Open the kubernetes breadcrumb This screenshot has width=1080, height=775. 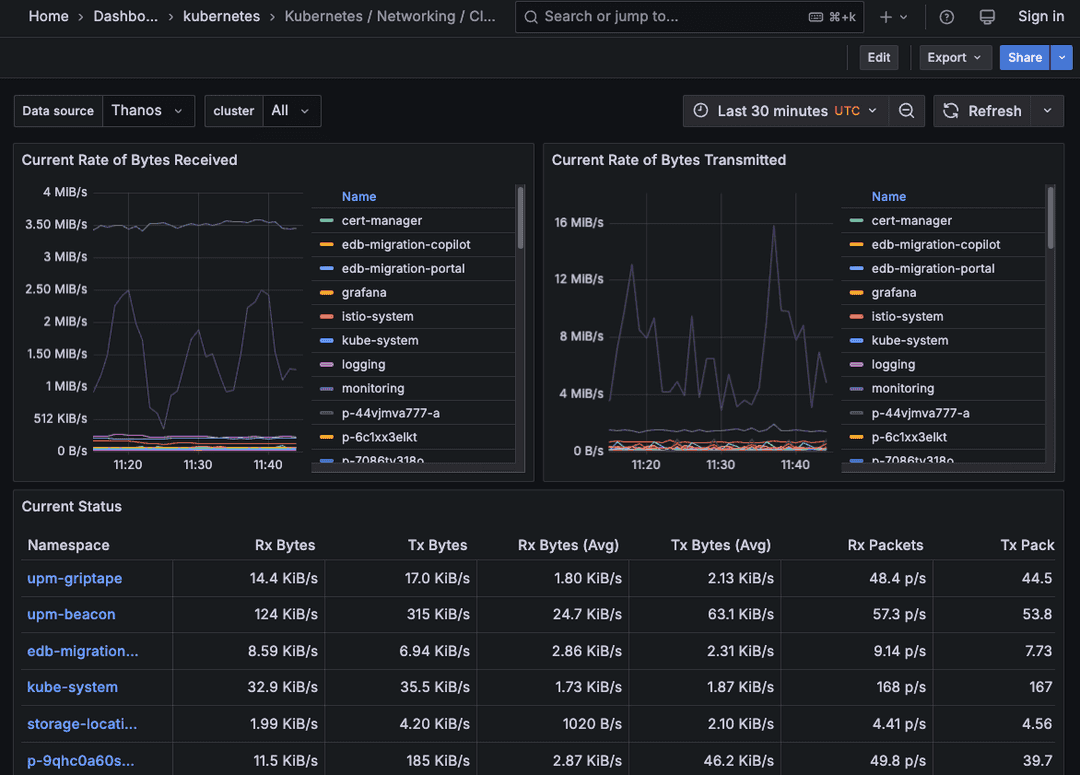pyautogui.click(x=221, y=17)
